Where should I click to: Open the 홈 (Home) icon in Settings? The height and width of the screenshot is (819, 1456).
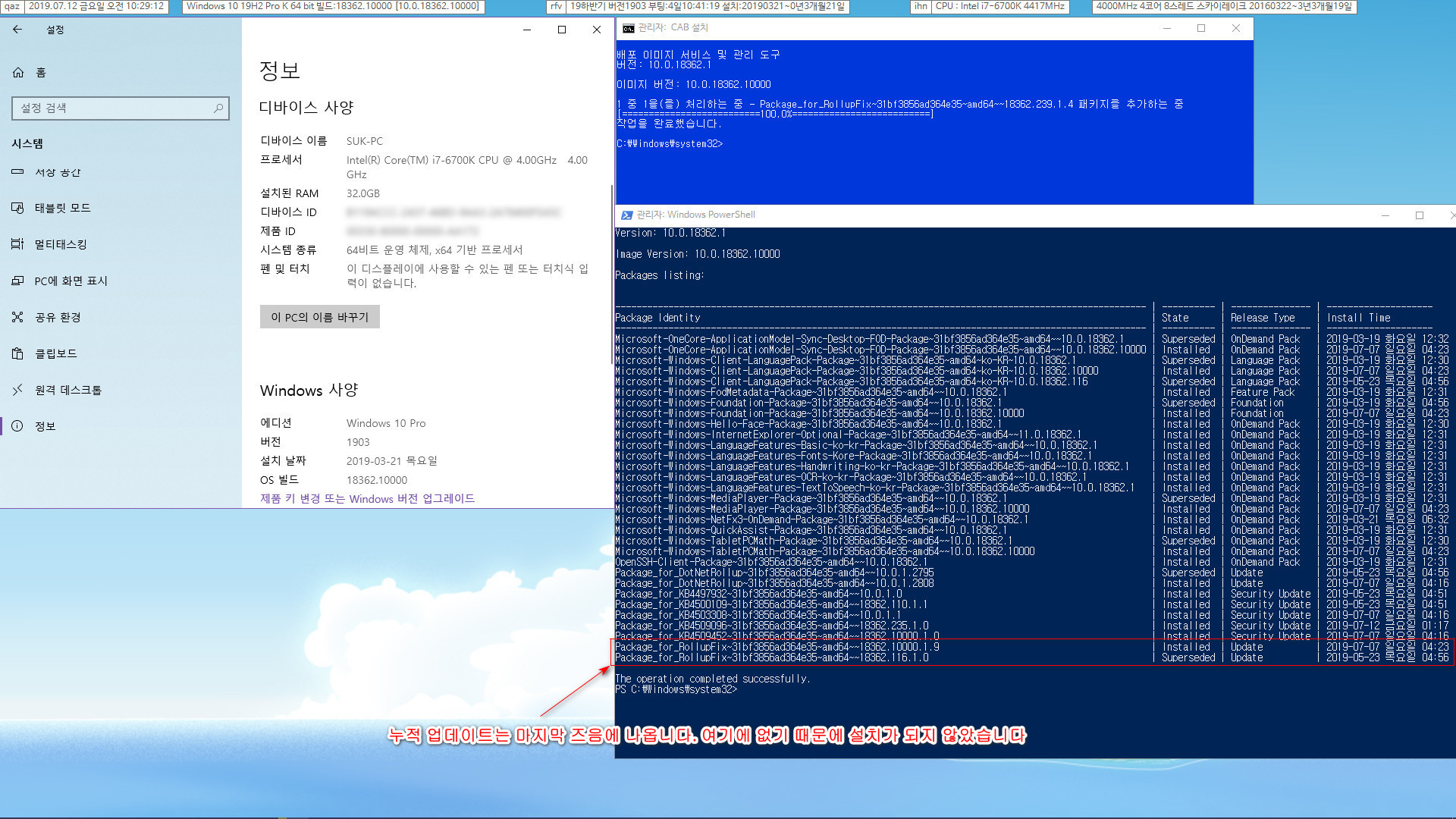coord(18,73)
